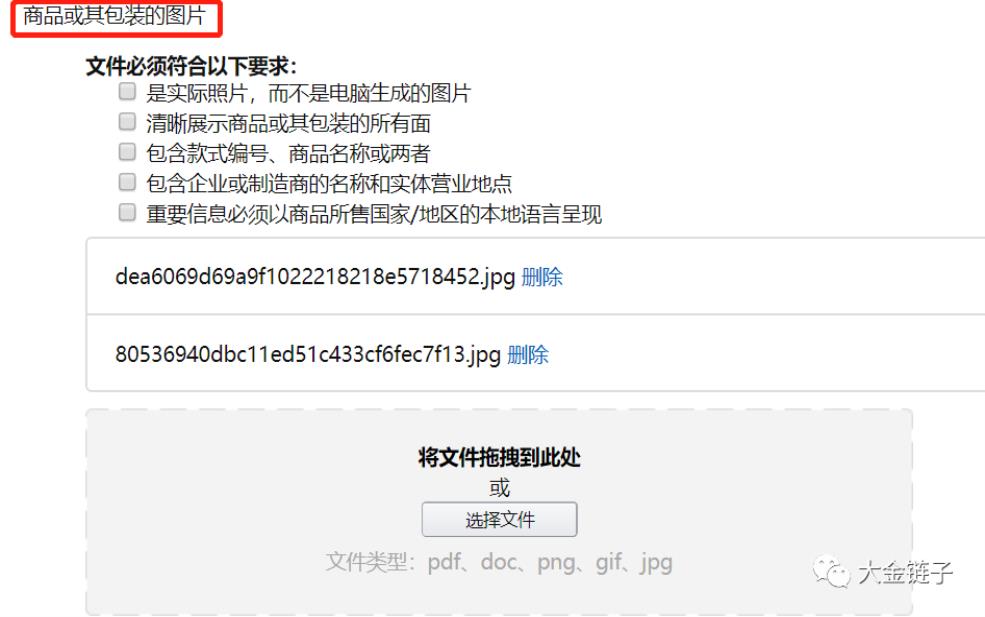The image size is (985, 617).
Task: Click the 将文件拖拽到此处 drop zone text
Action: coord(499,457)
